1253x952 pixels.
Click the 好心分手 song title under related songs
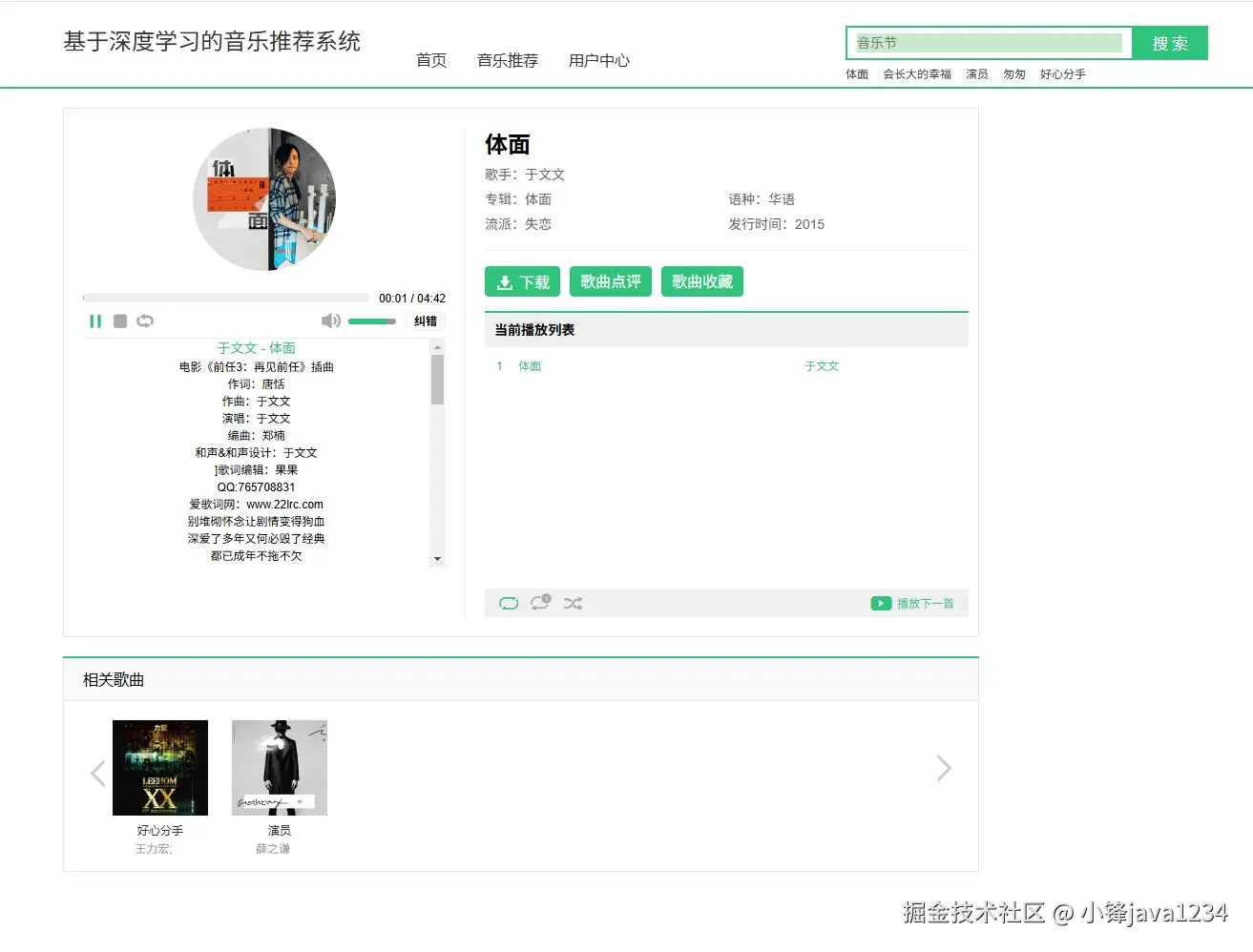pyautogui.click(x=160, y=831)
